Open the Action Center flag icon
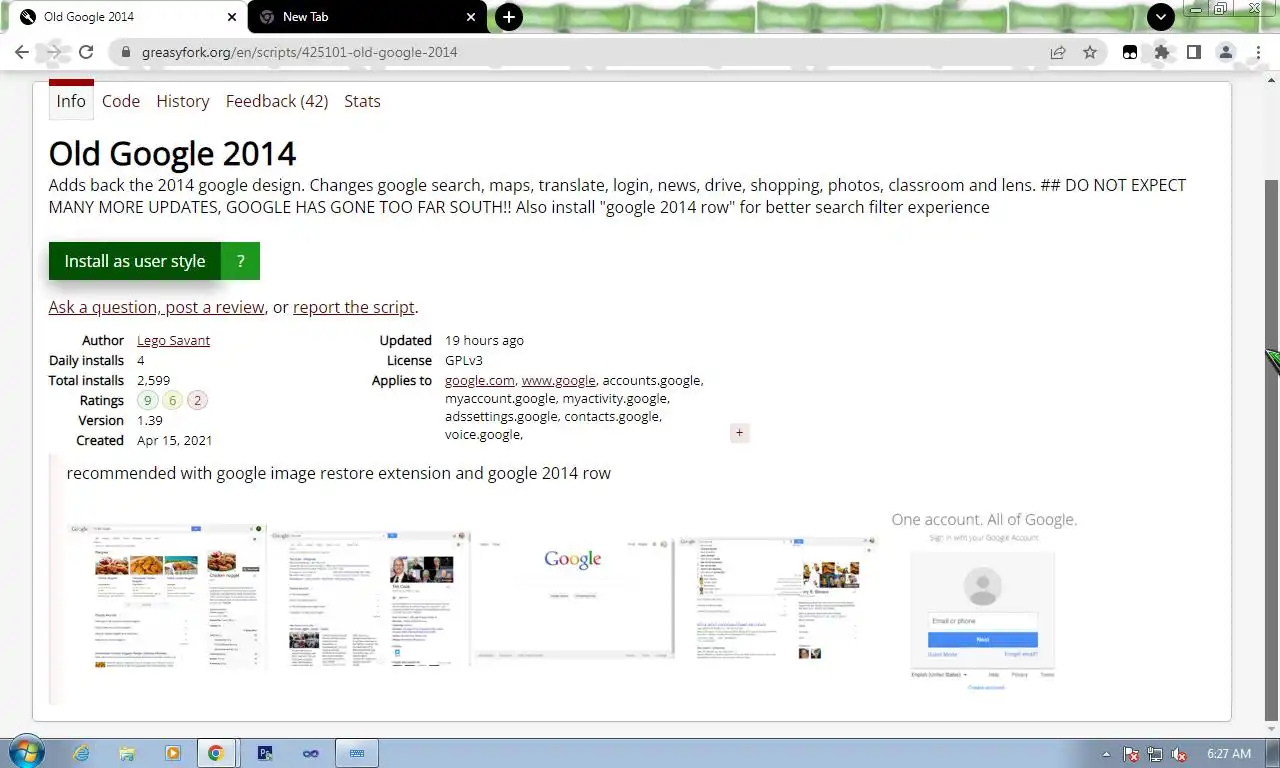1280x768 pixels. point(1132,754)
